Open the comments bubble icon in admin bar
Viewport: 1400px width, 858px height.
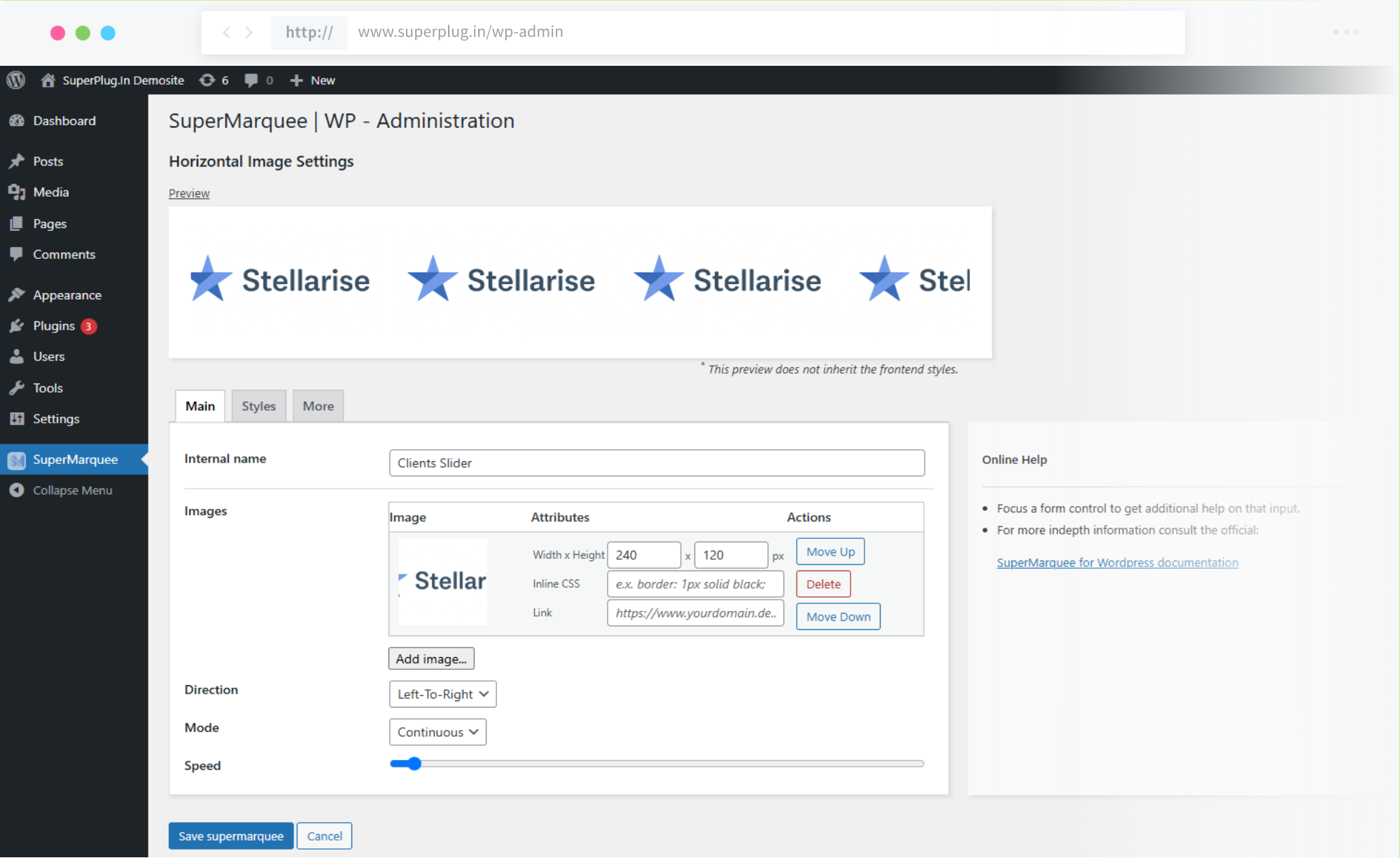coord(251,80)
